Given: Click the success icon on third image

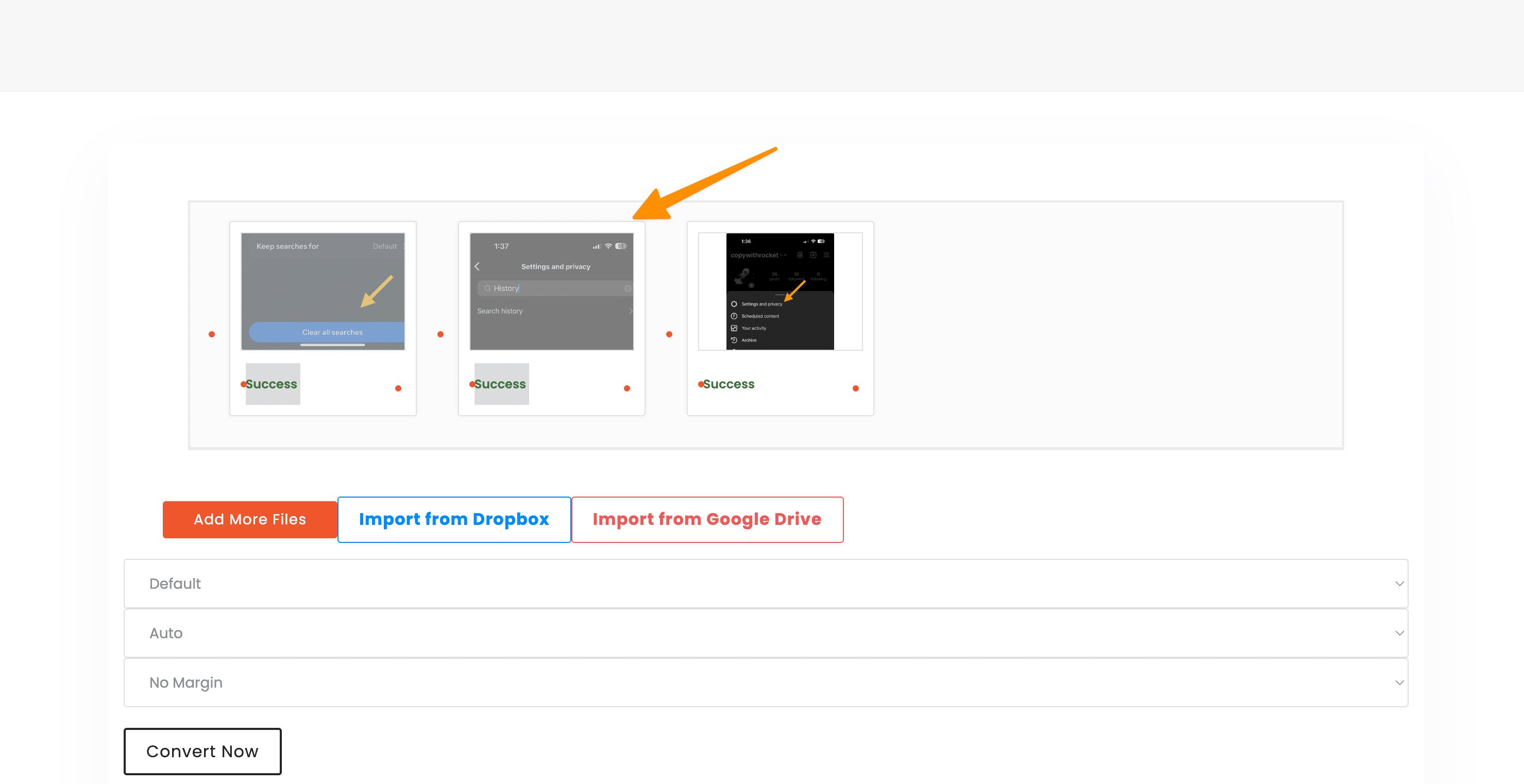Looking at the screenshot, I should (x=700, y=384).
